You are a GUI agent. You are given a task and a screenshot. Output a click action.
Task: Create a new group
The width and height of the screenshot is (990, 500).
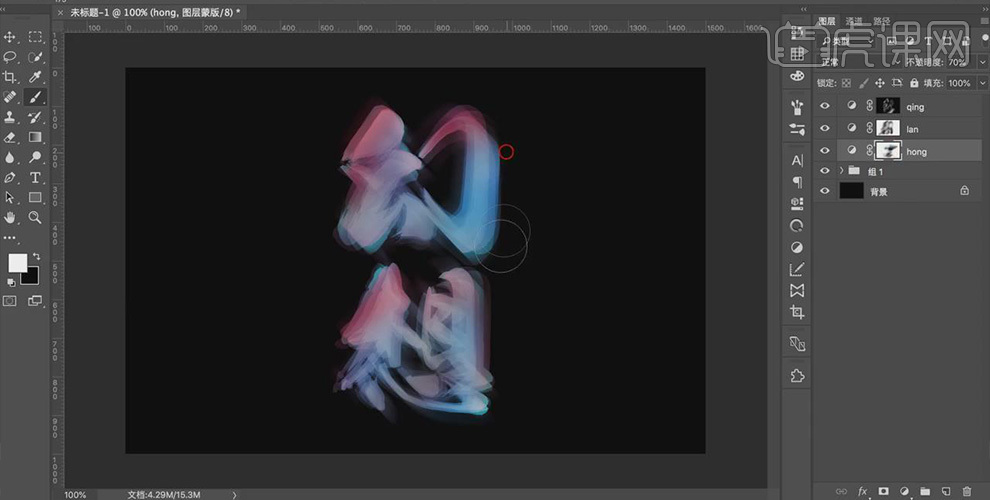925,491
